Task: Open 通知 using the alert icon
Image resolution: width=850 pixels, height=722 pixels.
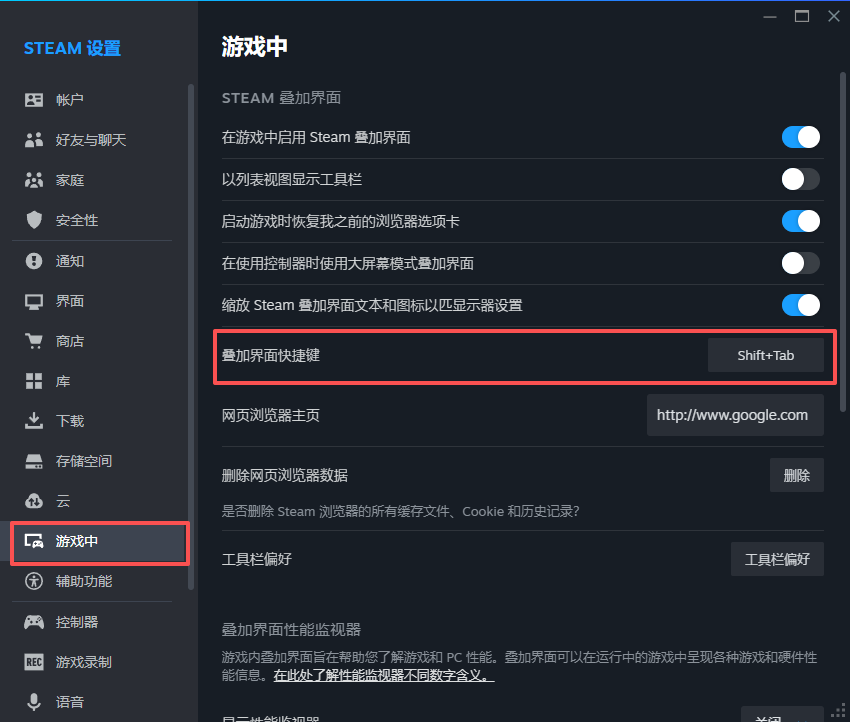Action: (x=34, y=261)
